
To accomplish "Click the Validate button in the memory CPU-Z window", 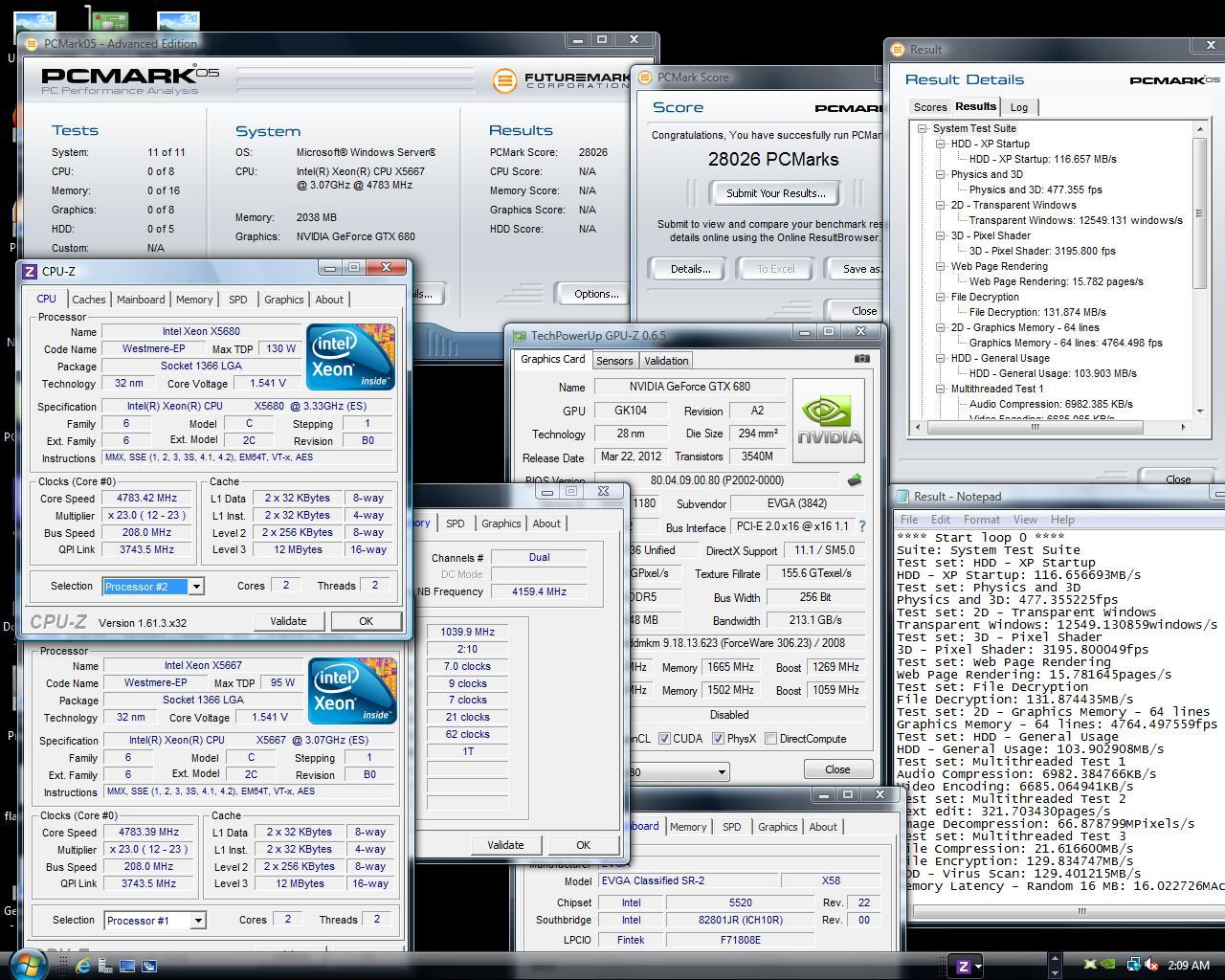I will click(505, 845).
